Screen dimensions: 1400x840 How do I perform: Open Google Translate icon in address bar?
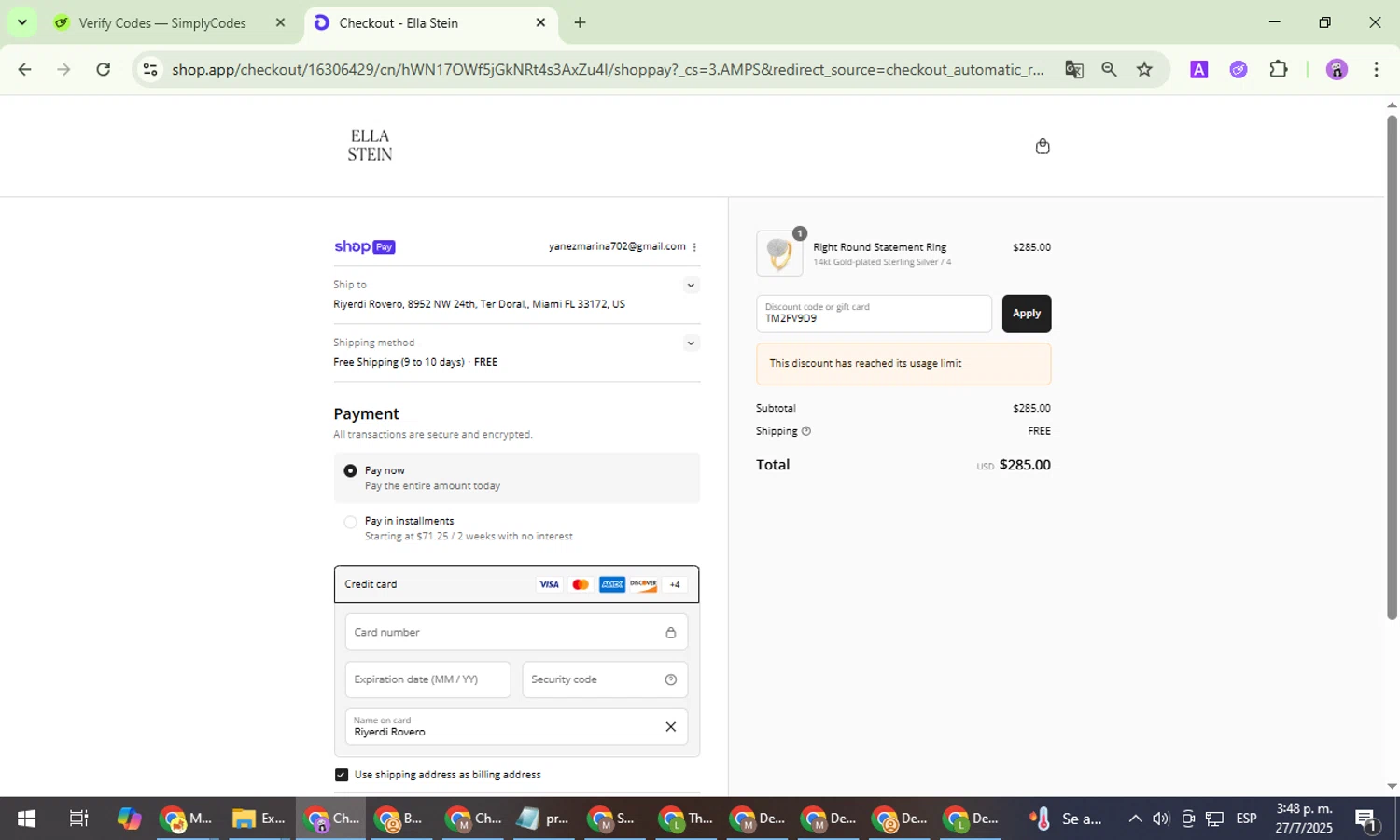click(x=1074, y=69)
